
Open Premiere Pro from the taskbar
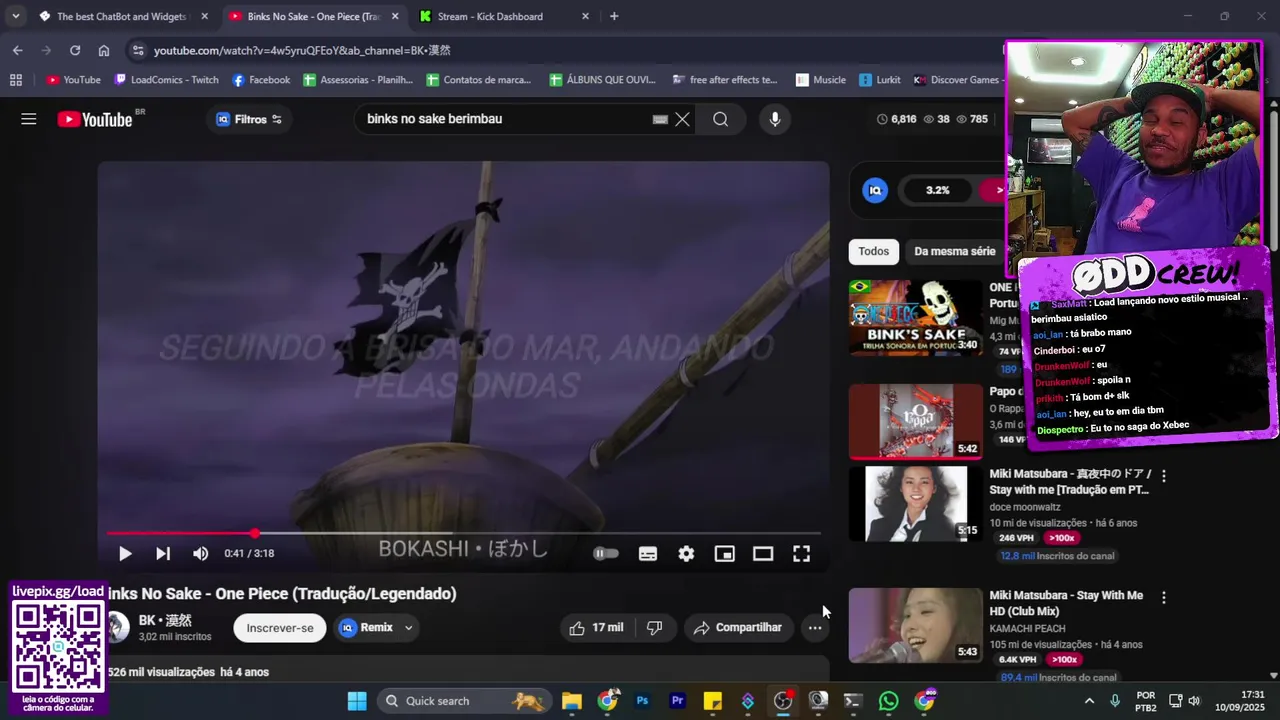pos(678,701)
